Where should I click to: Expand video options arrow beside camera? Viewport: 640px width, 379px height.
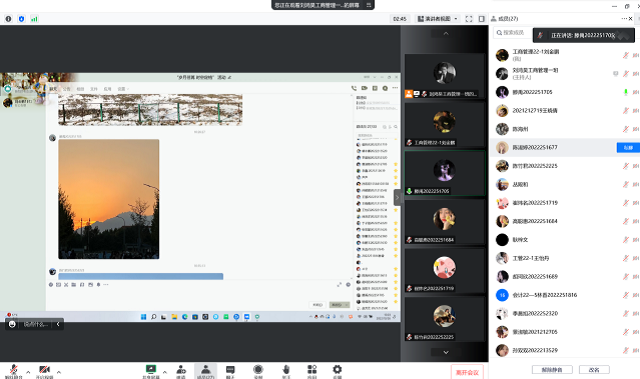[x=59, y=372]
